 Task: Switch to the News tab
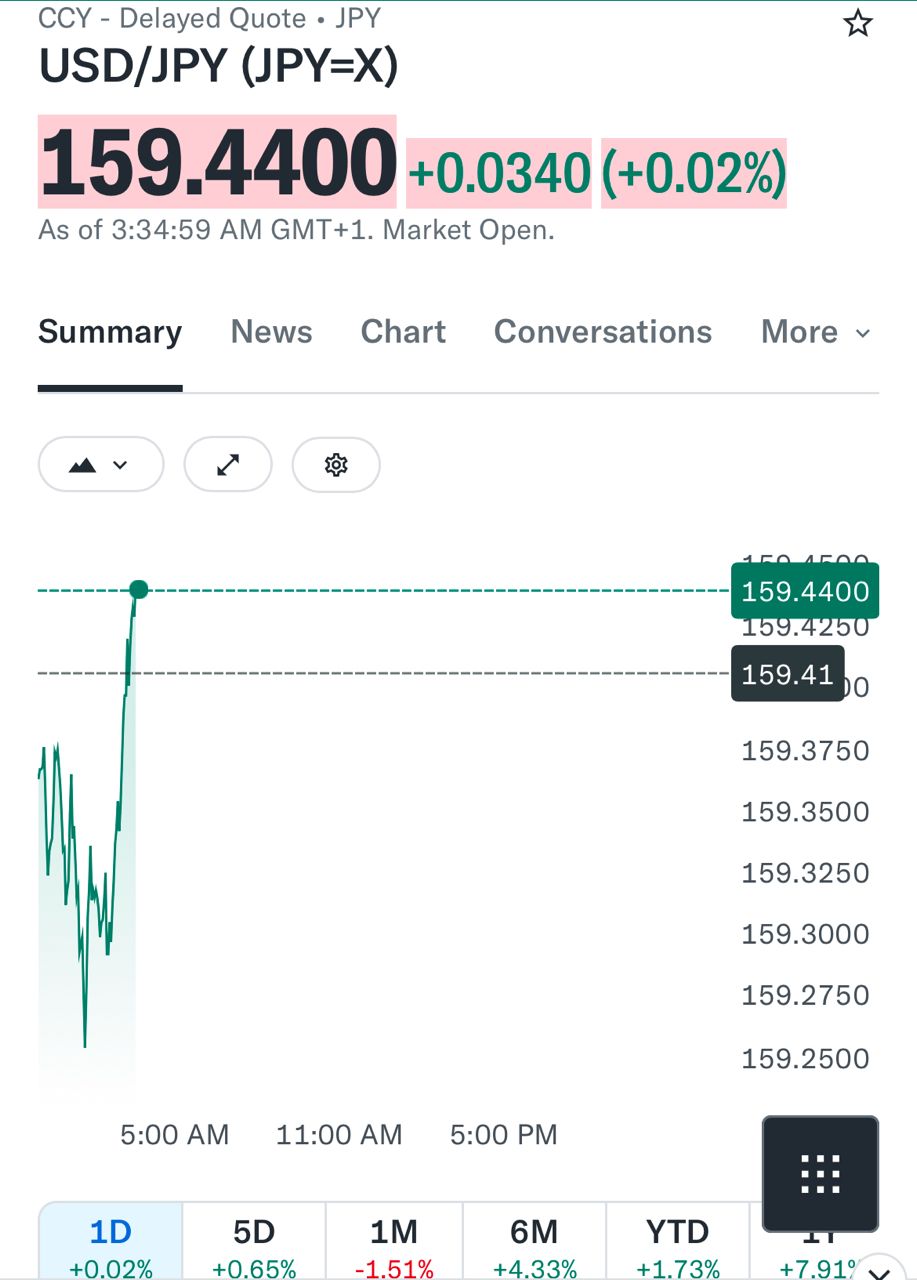point(271,332)
